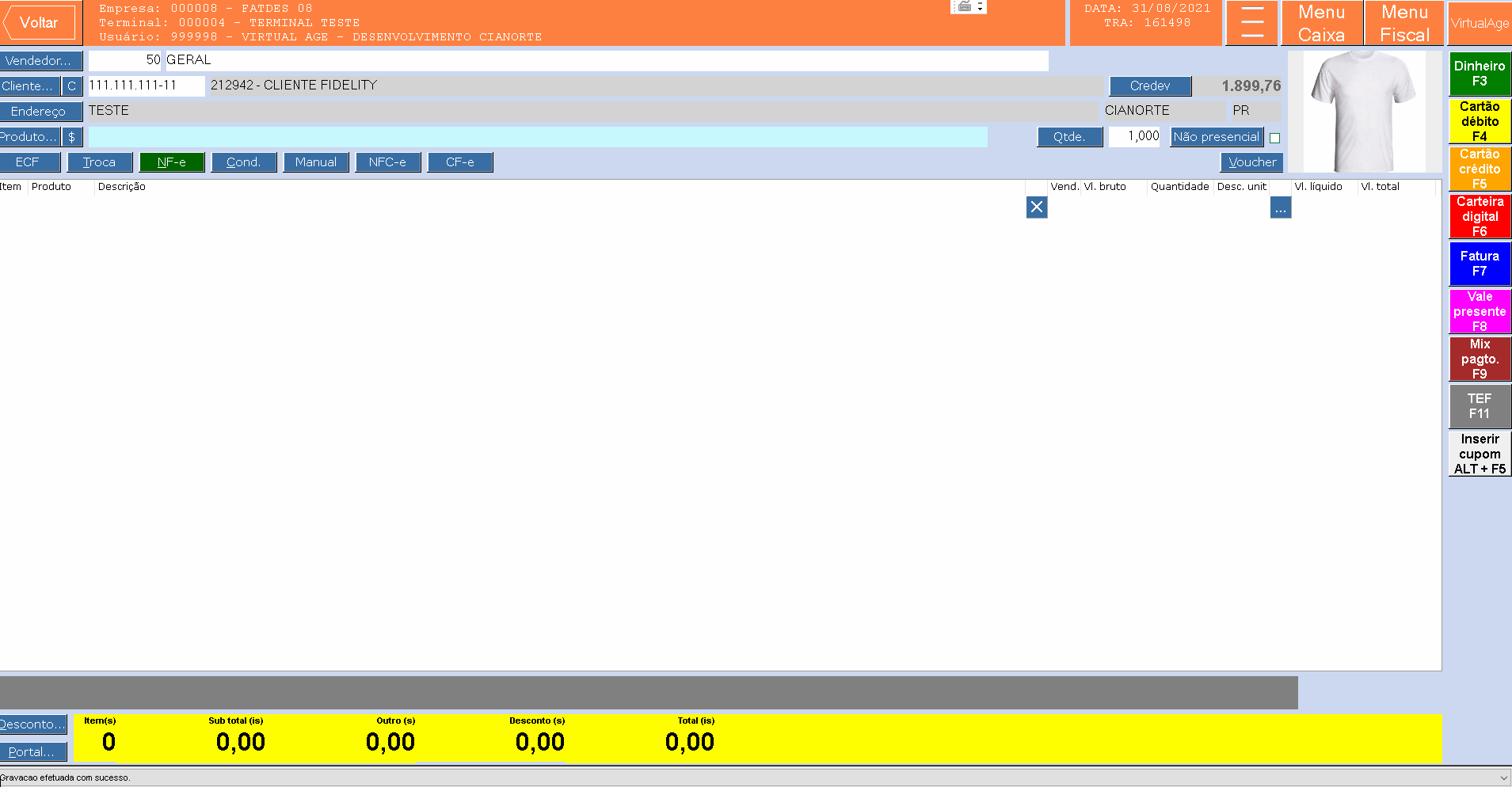Click the C button next to Cliente
Viewport: 1512px width, 787px height.
click(72, 86)
